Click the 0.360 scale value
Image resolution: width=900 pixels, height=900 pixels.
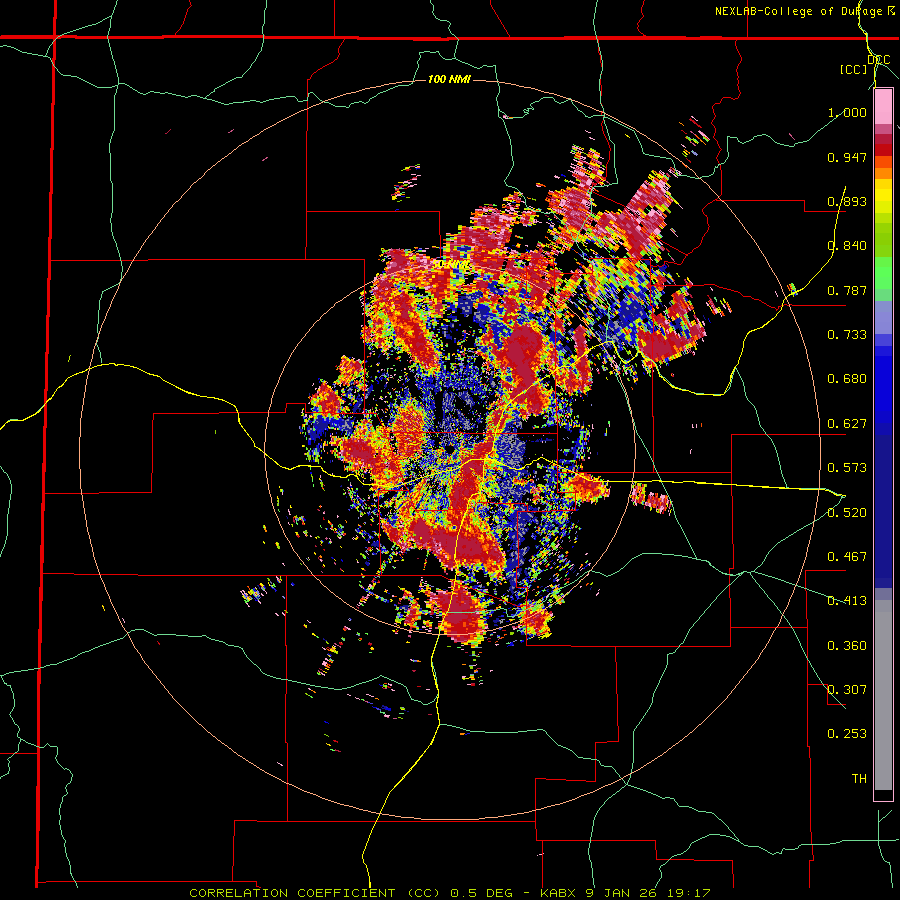point(847,646)
